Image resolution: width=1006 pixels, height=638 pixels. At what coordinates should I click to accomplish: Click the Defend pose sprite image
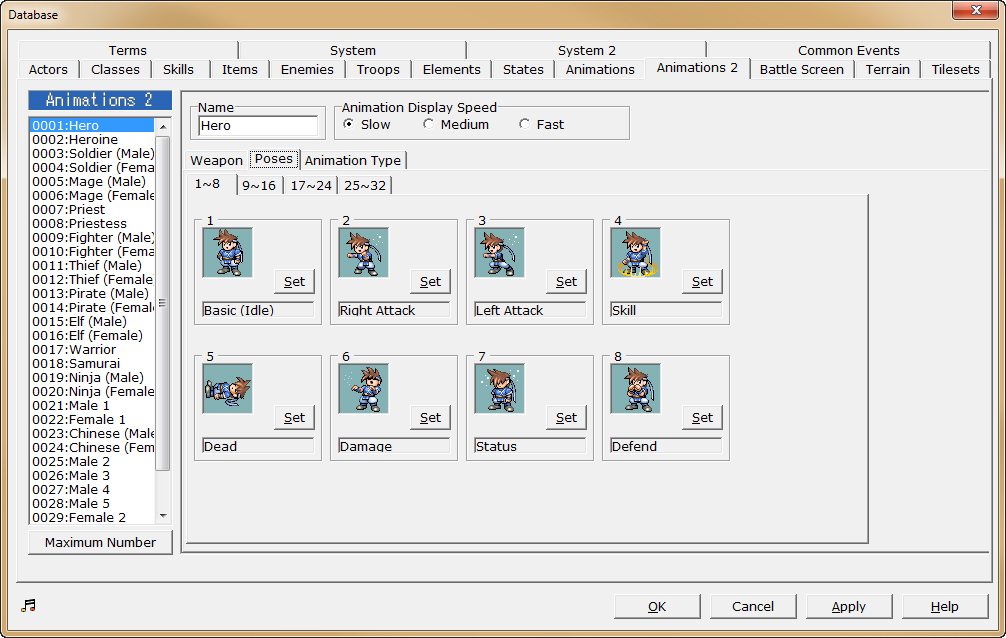(635, 388)
